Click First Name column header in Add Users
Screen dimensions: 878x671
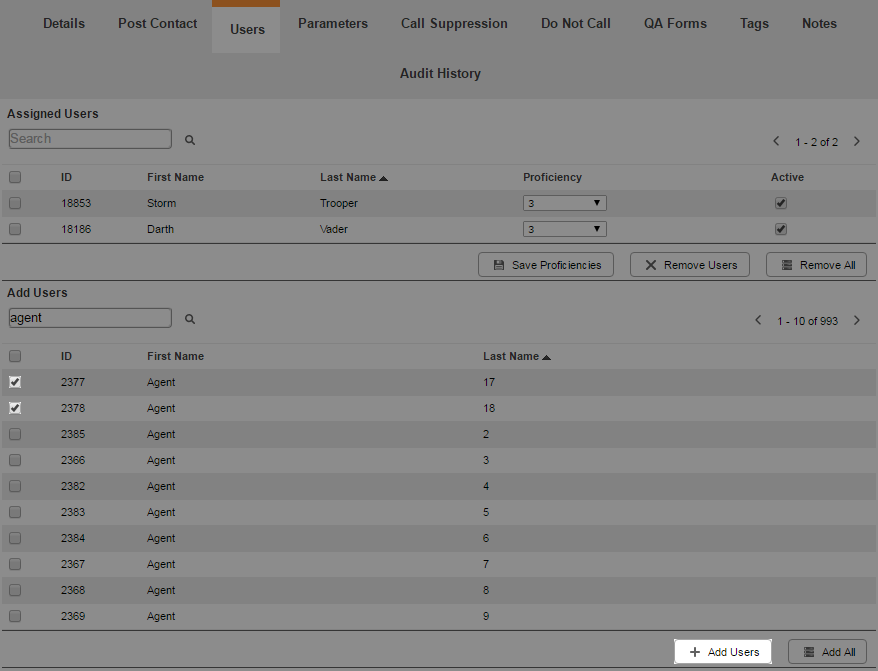tap(175, 357)
